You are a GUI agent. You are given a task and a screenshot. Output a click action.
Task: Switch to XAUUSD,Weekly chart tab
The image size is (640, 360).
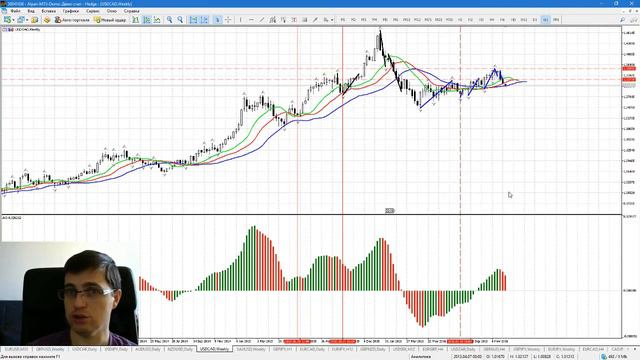pos(251,349)
